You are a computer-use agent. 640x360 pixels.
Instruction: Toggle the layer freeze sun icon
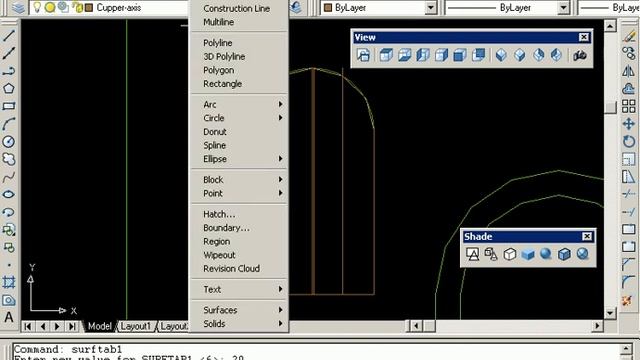pyautogui.click(x=50, y=7)
